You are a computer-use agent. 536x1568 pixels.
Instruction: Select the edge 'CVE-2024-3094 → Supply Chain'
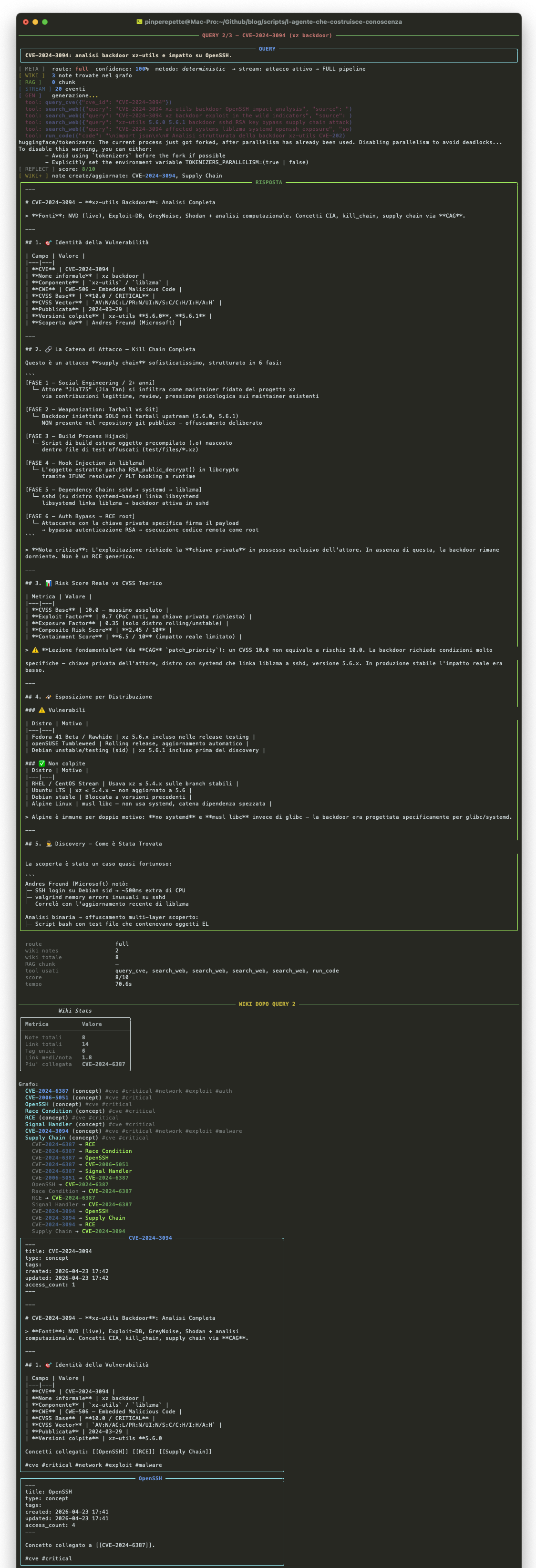(x=79, y=1219)
